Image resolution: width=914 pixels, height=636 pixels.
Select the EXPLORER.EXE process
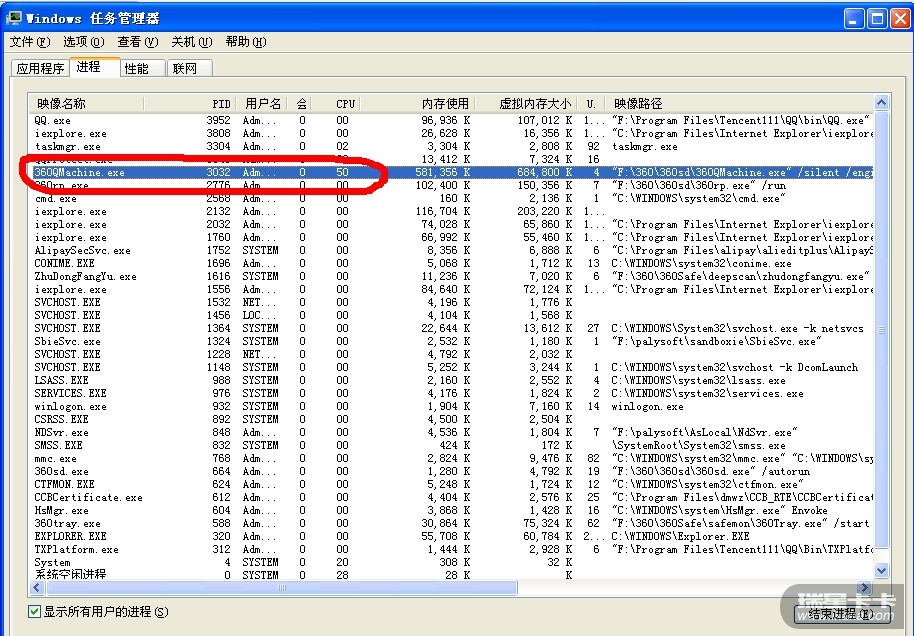point(451,536)
